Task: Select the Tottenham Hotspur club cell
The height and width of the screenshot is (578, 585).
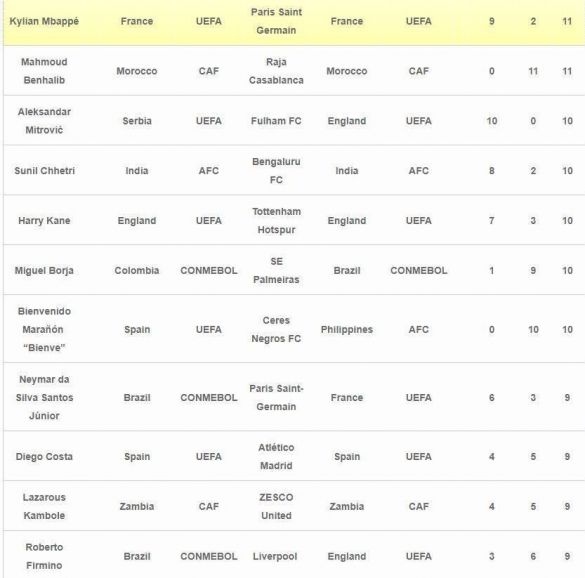Action: click(276, 221)
